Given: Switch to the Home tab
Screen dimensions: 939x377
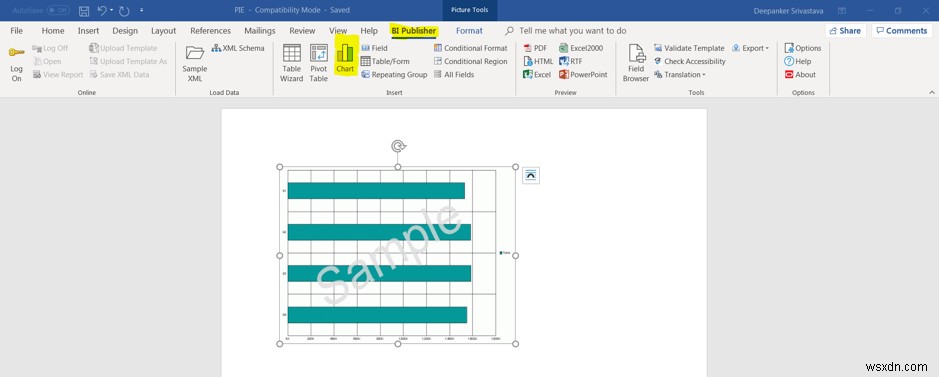Looking at the screenshot, I should click(x=53, y=31).
